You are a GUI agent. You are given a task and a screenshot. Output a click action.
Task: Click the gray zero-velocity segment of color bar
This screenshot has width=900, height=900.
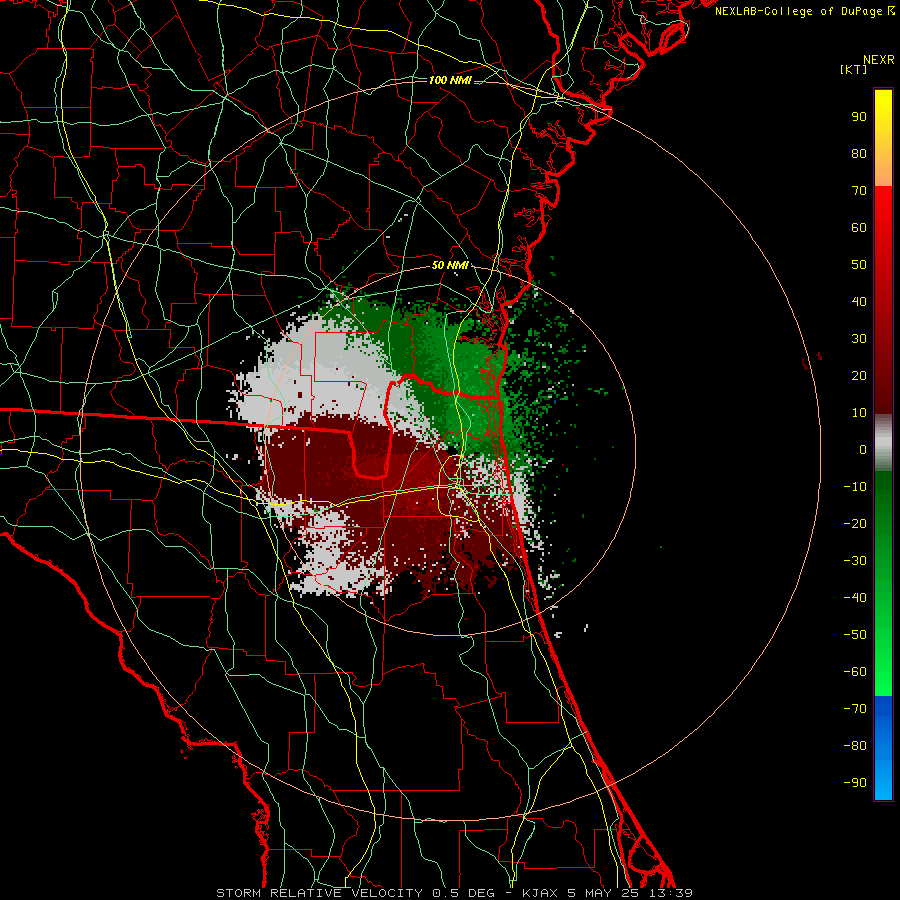[883, 443]
